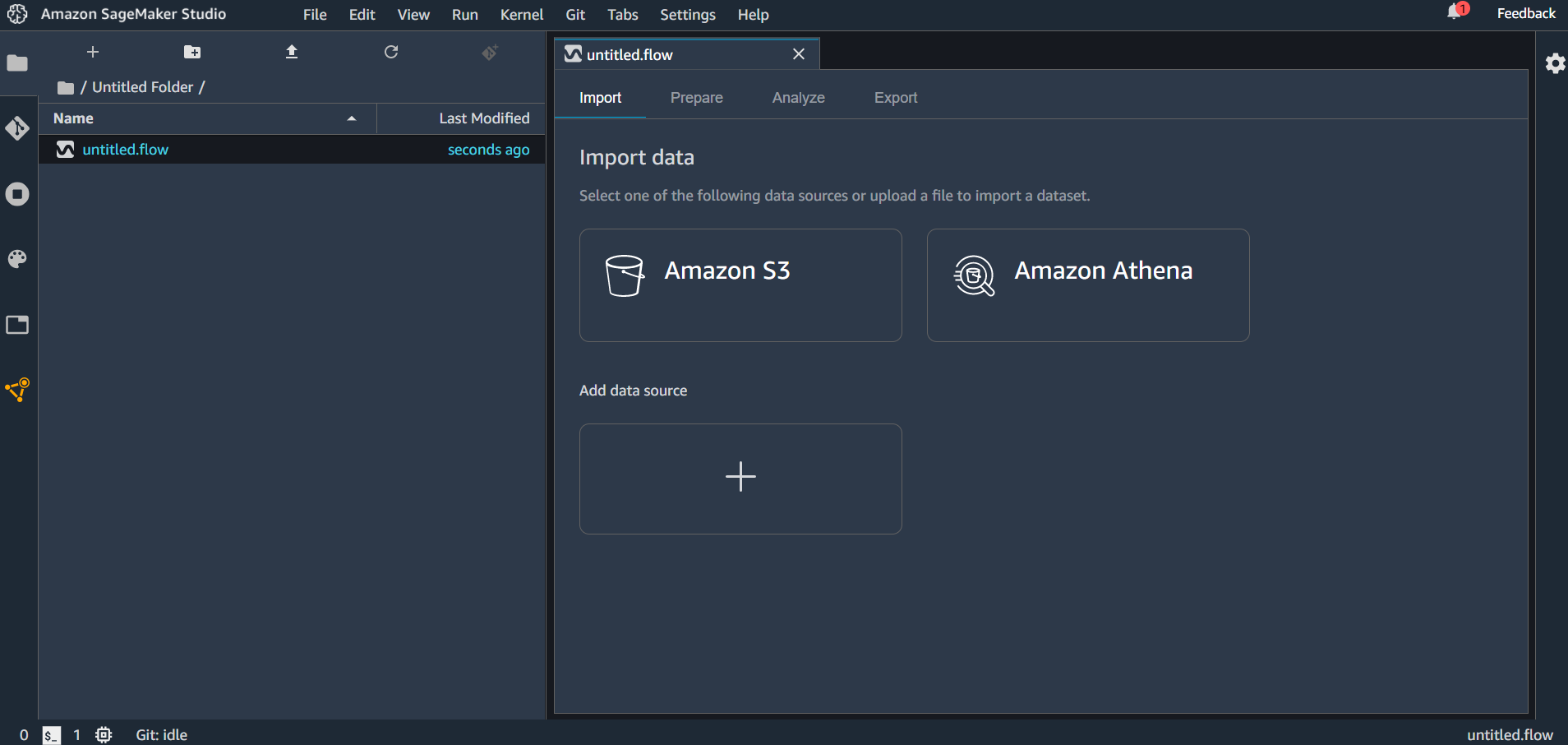Click the Add data source plus card
The image size is (1568, 745).
[x=740, y=479]
